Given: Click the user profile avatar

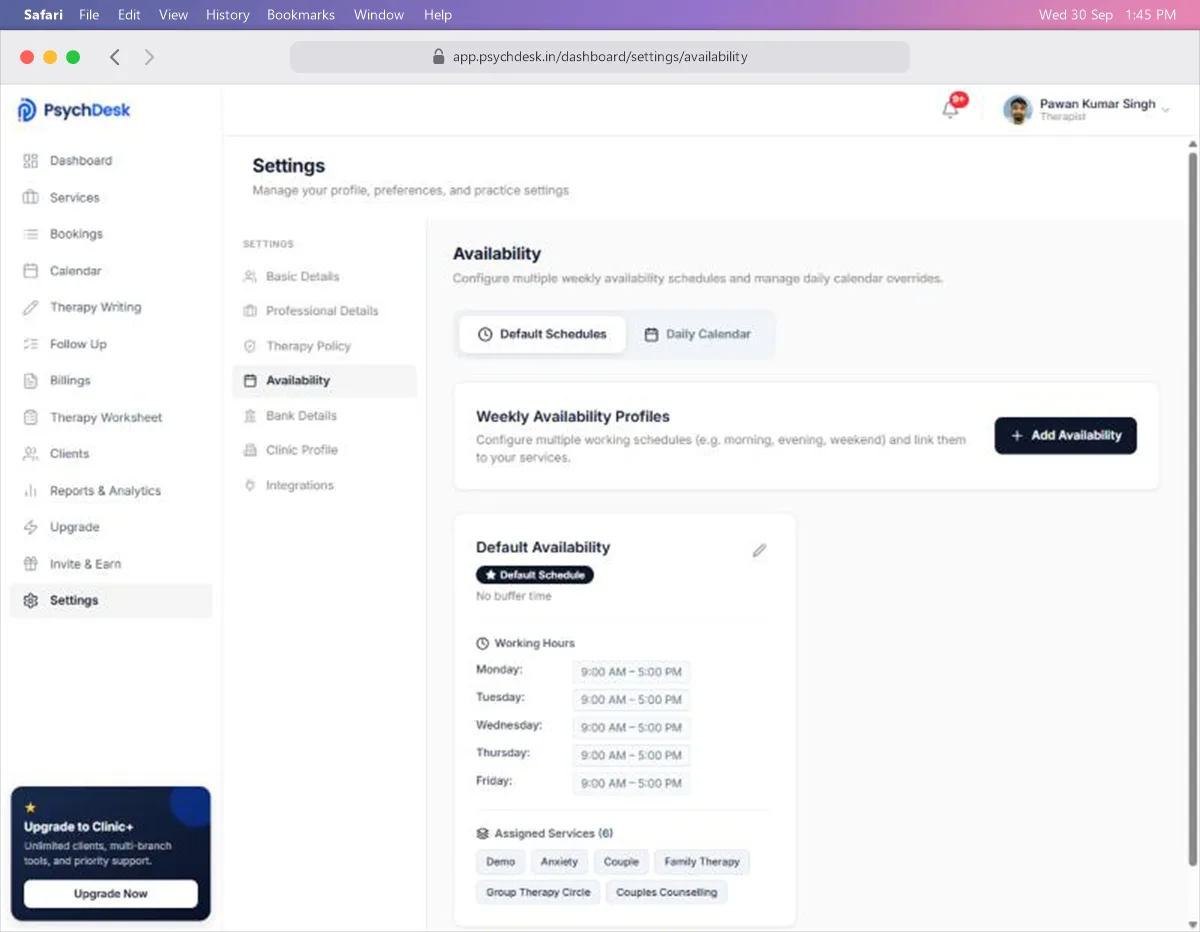Looking at the screenshot, I should (x=1017, y=110).
